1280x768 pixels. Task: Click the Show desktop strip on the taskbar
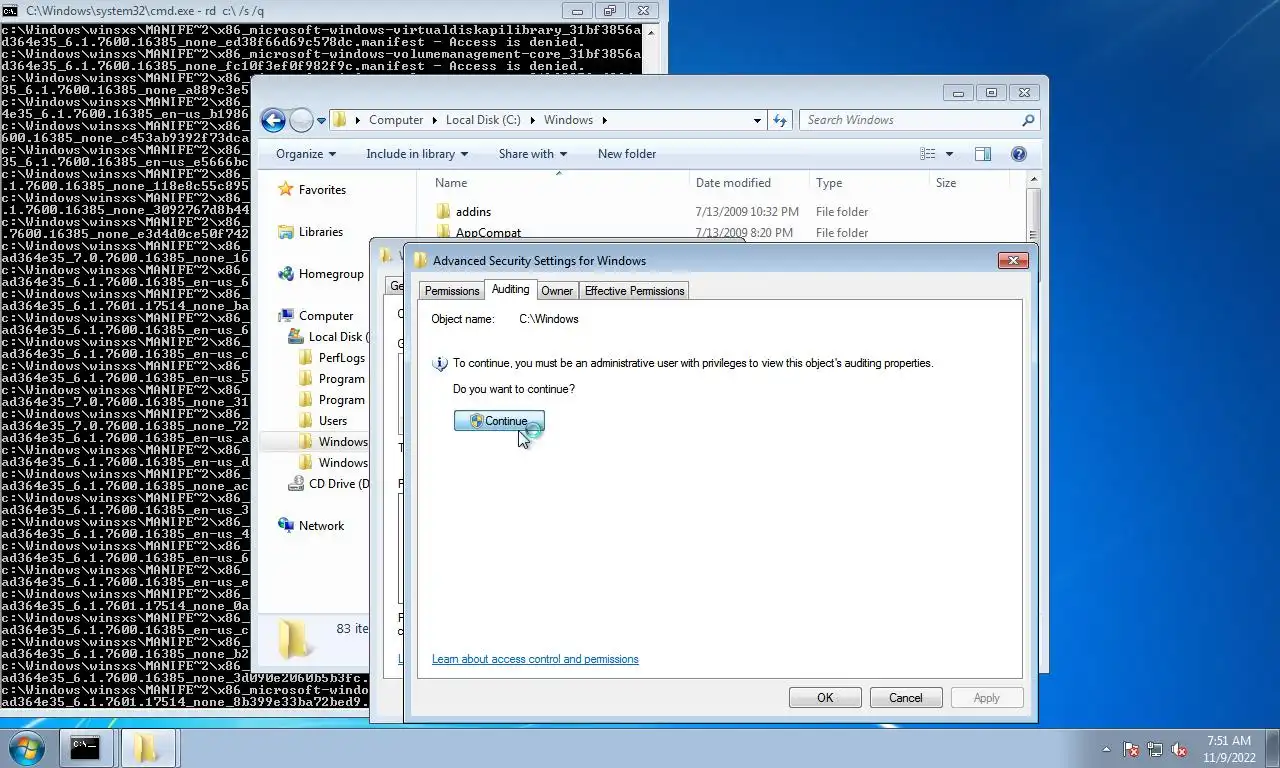pos(1272,749)
